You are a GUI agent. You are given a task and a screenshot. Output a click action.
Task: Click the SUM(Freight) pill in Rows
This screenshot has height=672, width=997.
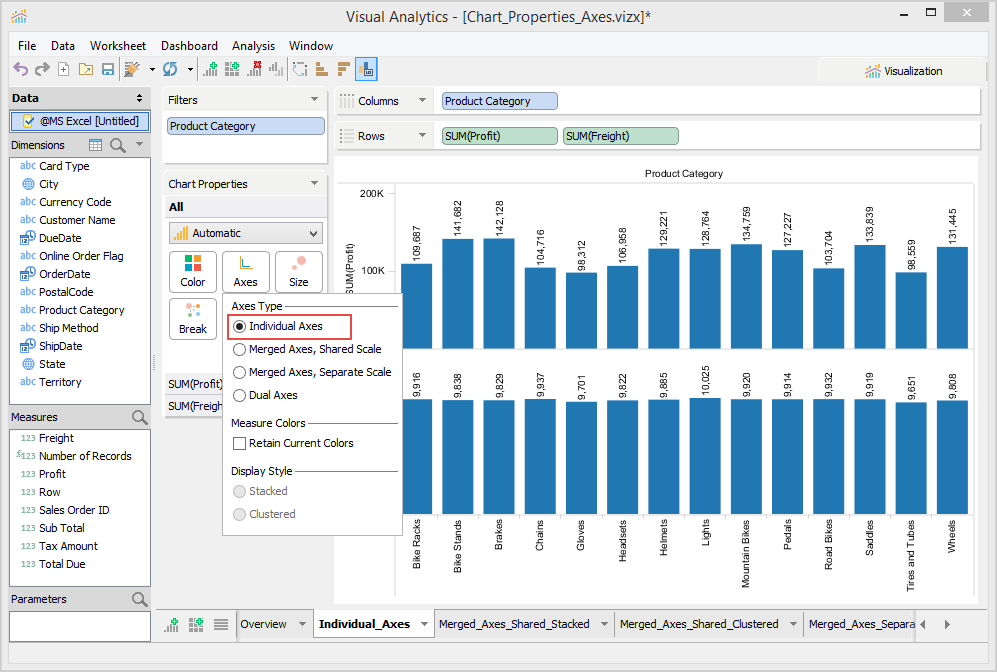coord(620,136)
